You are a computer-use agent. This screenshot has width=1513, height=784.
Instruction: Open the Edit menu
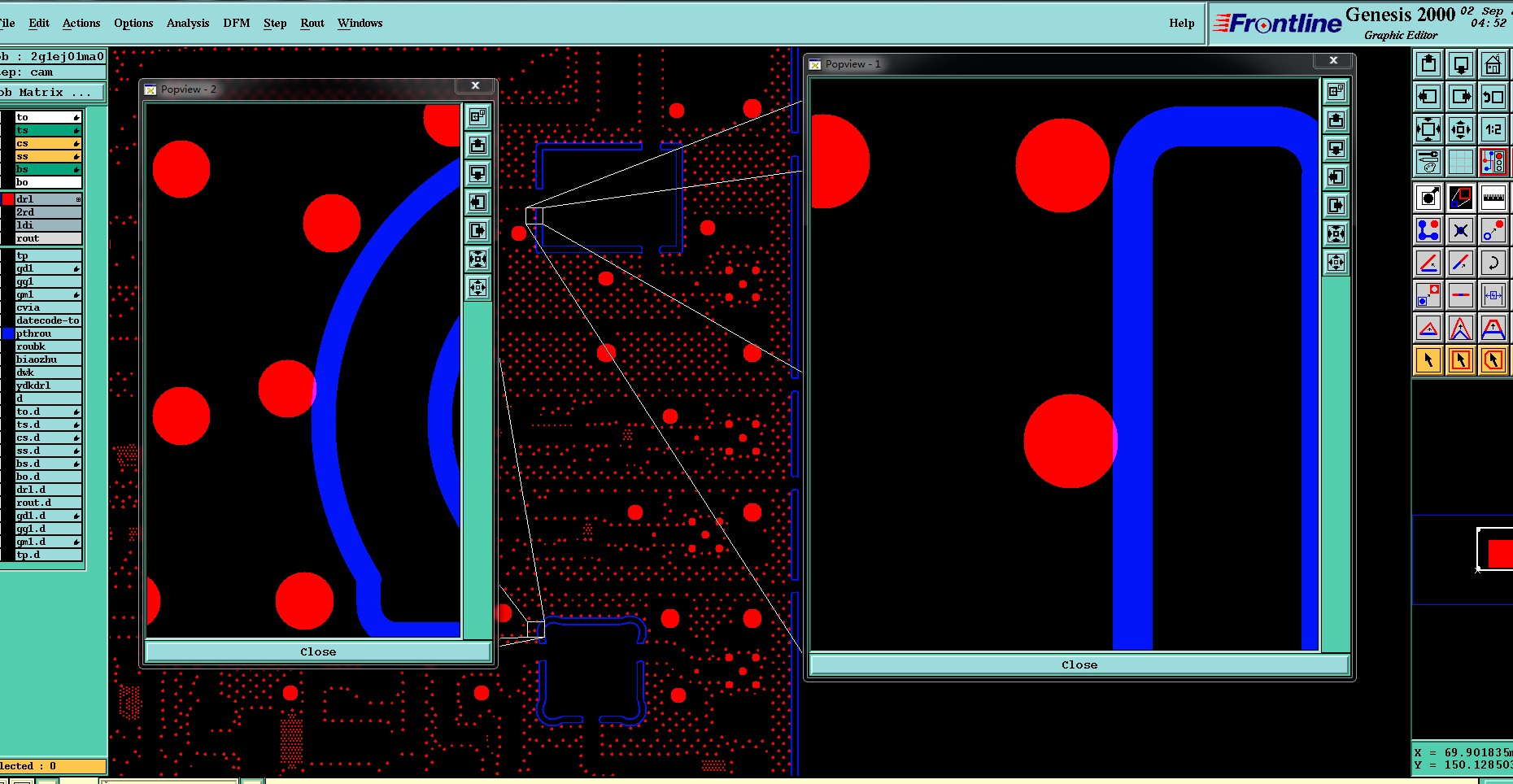pyautogui.click(x=39, y=23)
